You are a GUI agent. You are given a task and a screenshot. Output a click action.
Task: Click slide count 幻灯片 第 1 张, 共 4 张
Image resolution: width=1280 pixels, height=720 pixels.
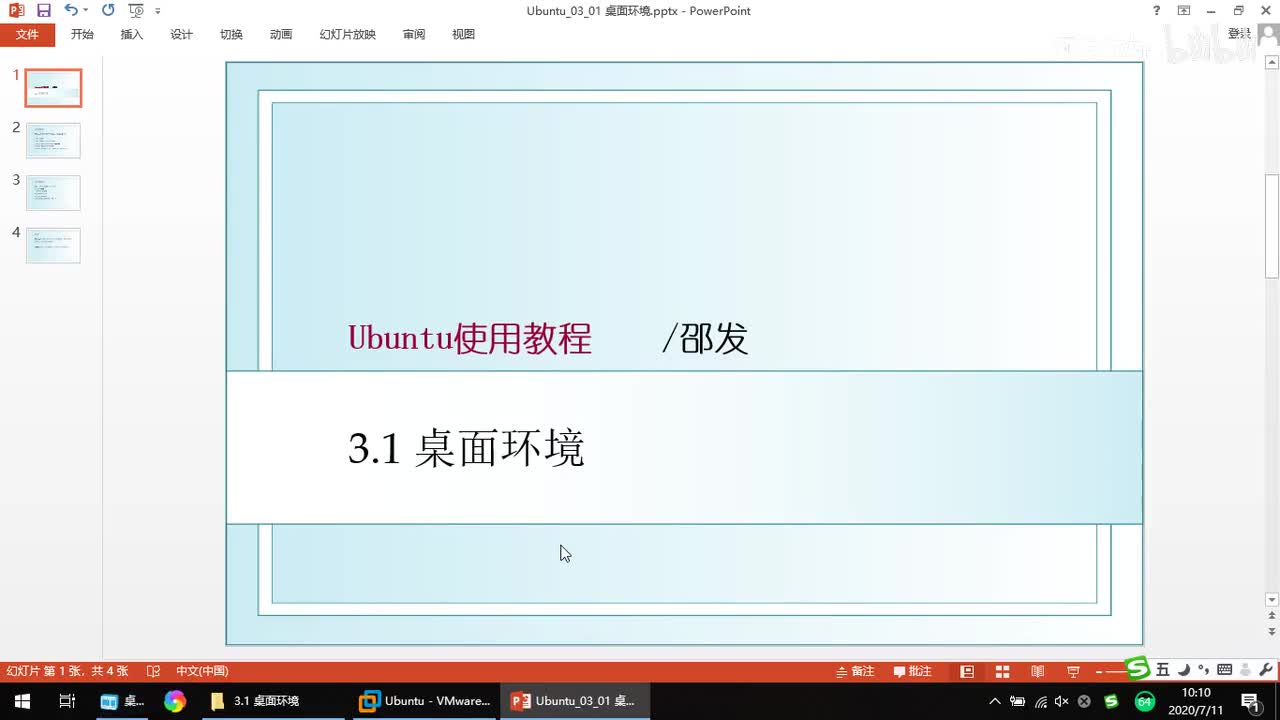coord(67,671)
